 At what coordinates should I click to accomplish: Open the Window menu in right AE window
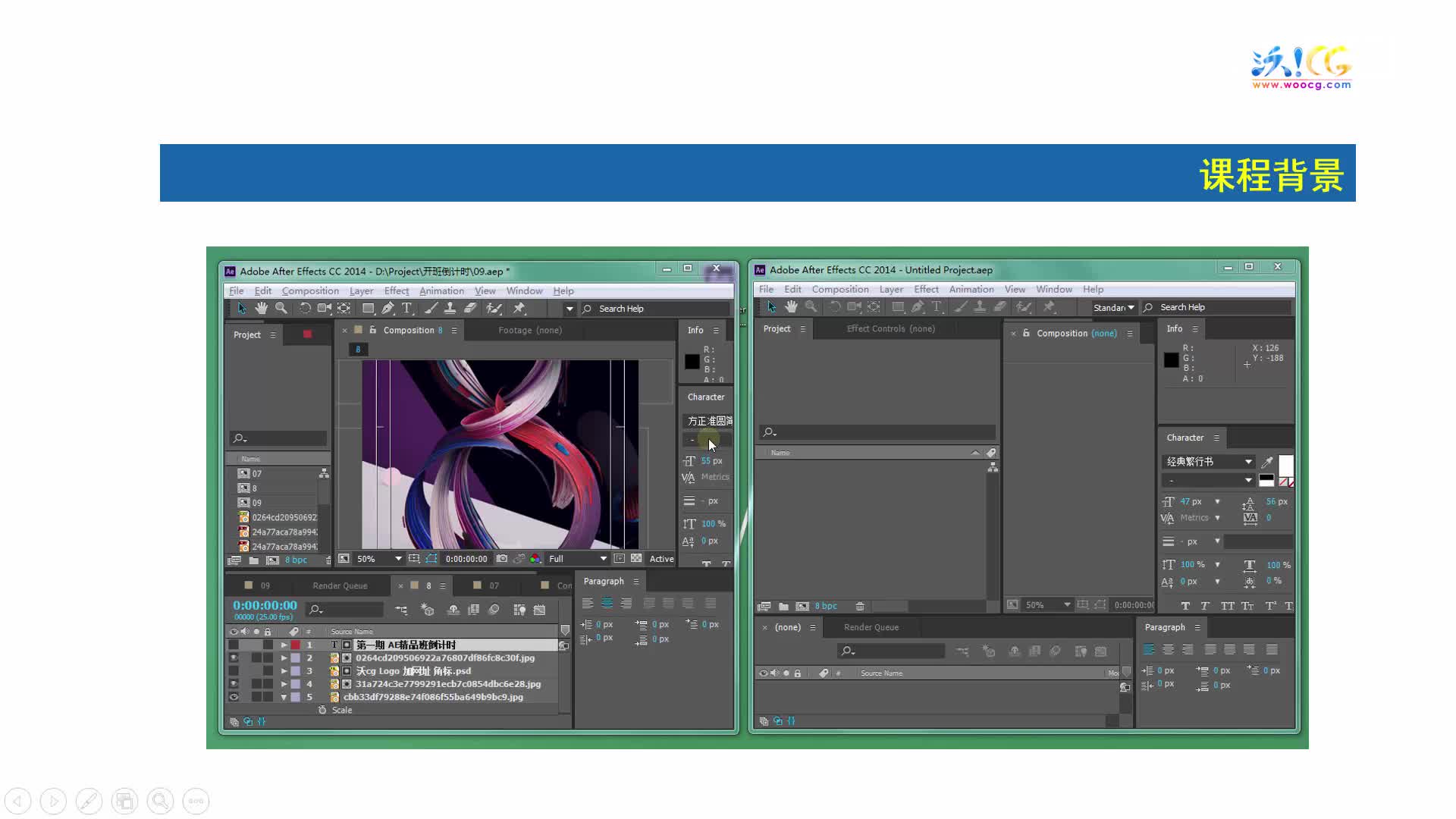click(1053, 289)
